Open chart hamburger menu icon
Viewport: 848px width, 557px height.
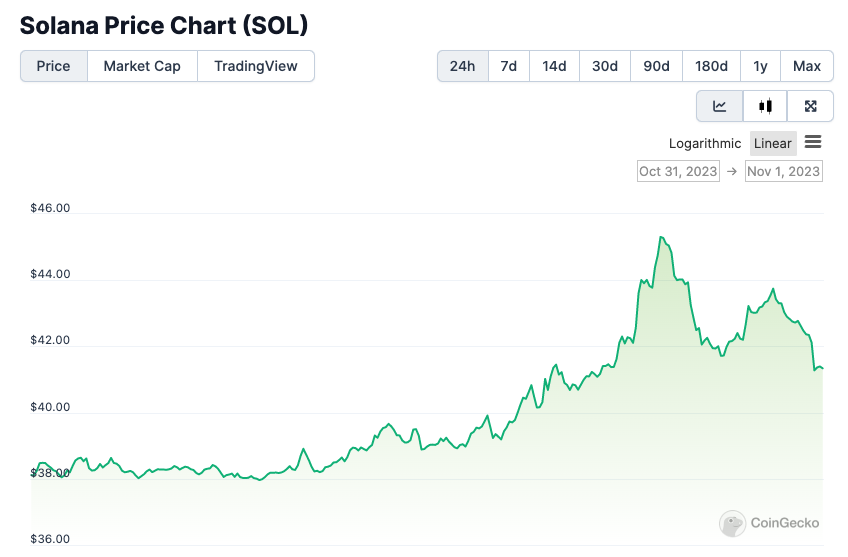pos(813,143)
